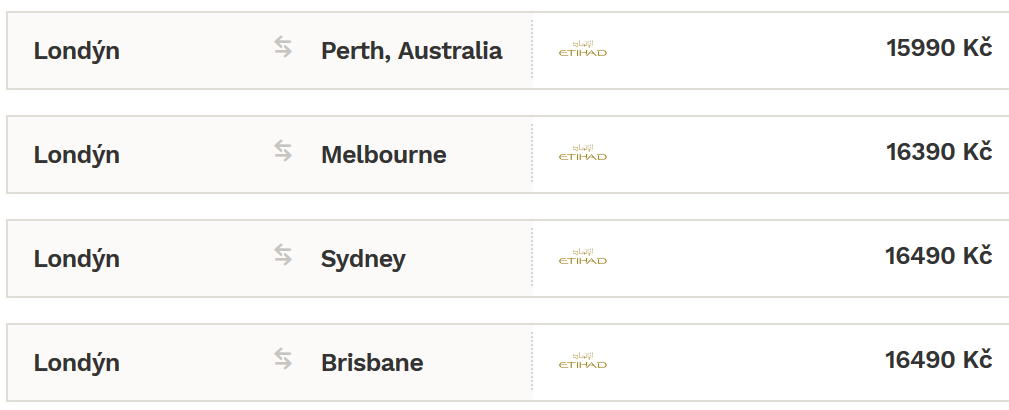Click Londýn origin in the Sydney row
The width and height of the screenshot is (1009, 410).
(77, 259)
